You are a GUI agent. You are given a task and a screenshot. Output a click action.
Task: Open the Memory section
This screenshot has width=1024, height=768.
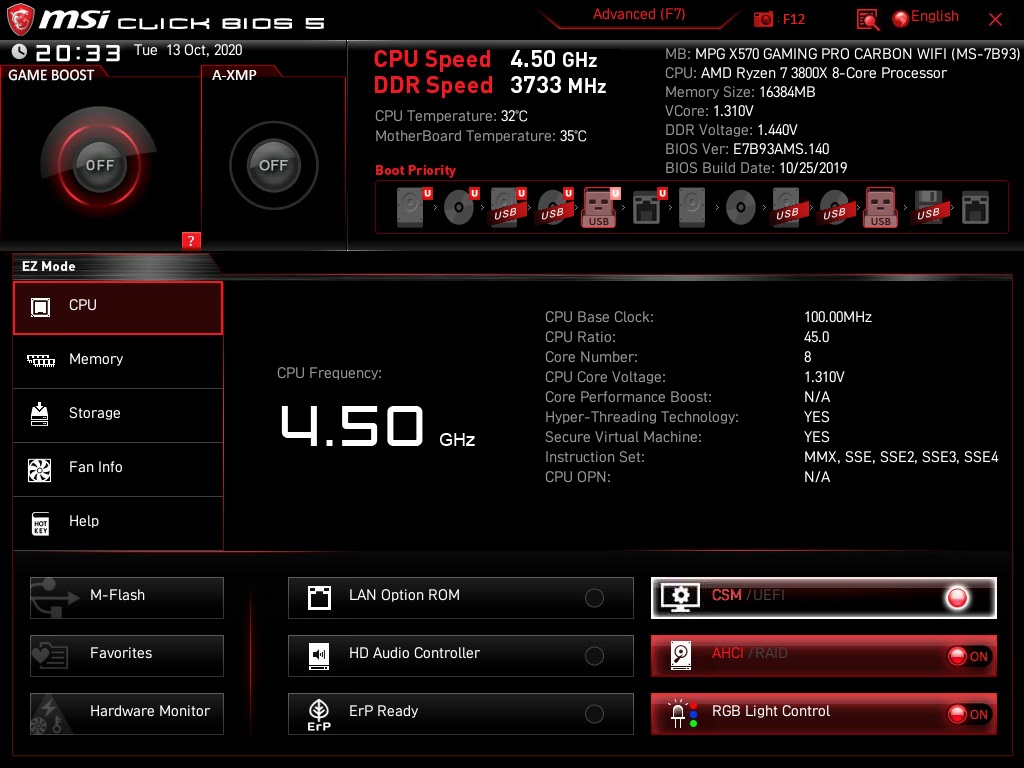118,361
